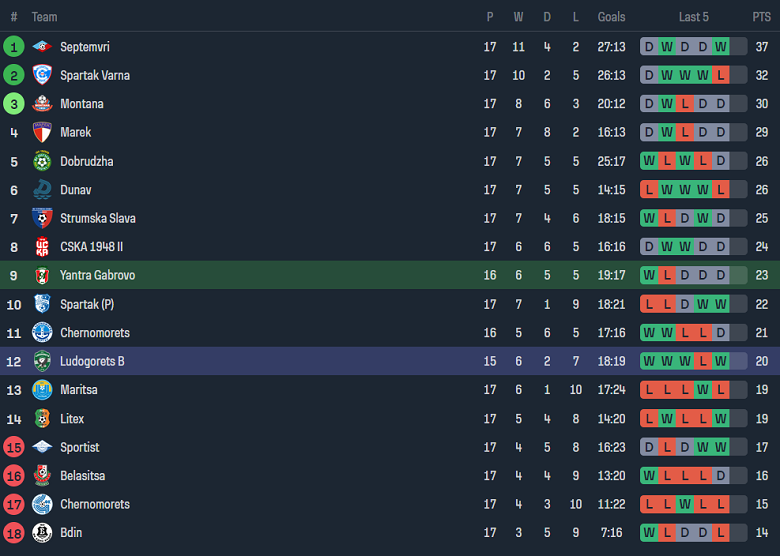Click the green position 1 badge
This screenshot has width=780, height=556.
tap(14, 47)
